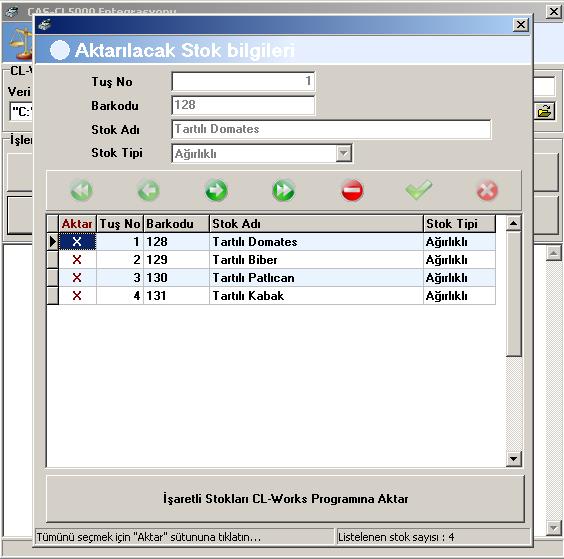The height and width of the screenshot is (559, 564).
Task: Toggle Aktar mark for Tartılı Kabak
Action: (x=77, y=296)
